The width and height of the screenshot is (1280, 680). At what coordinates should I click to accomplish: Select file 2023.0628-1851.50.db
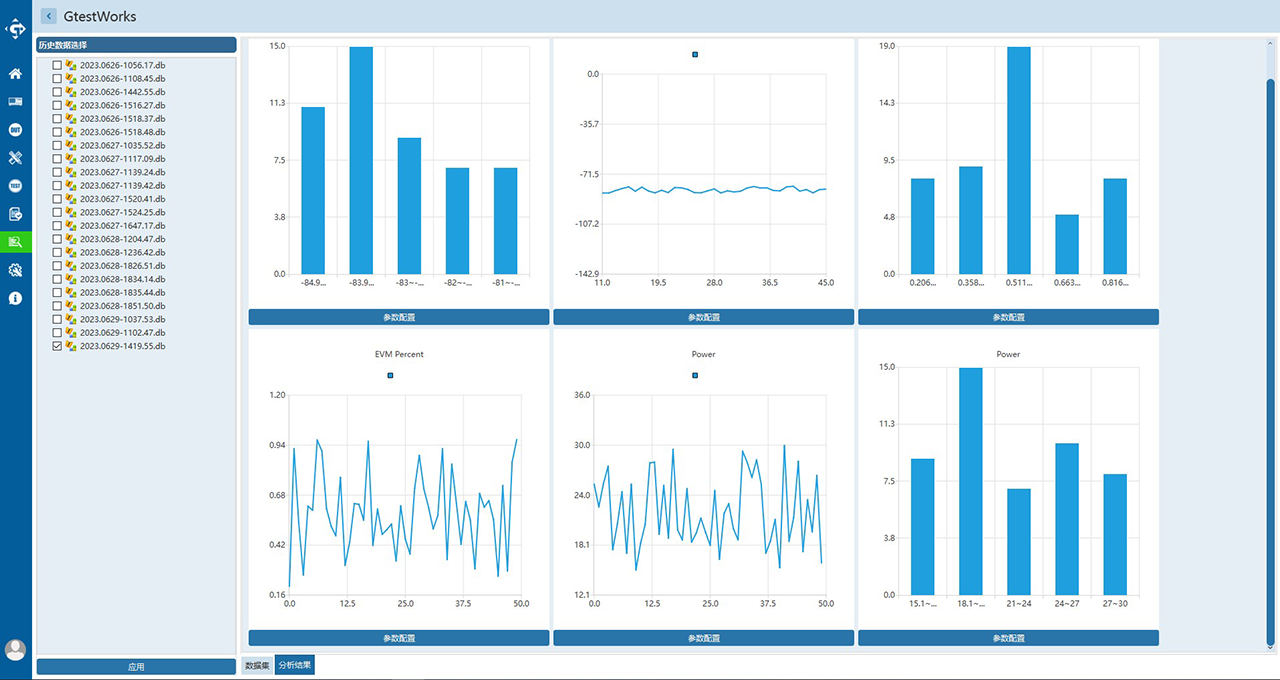(x=123, y=306)
